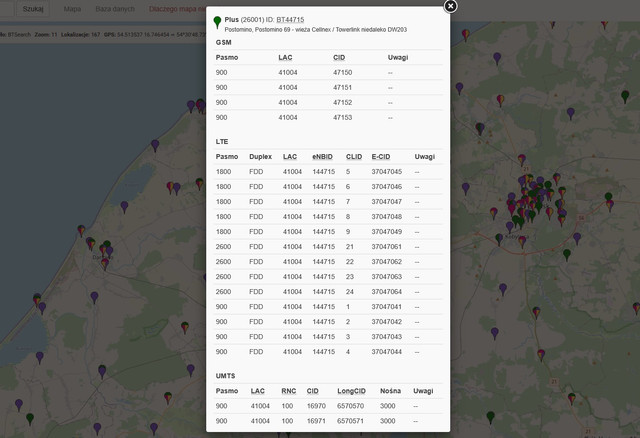The width and height of the screenshot is (640, 438).
Task: Click the CLID column header
Action: 354,157
